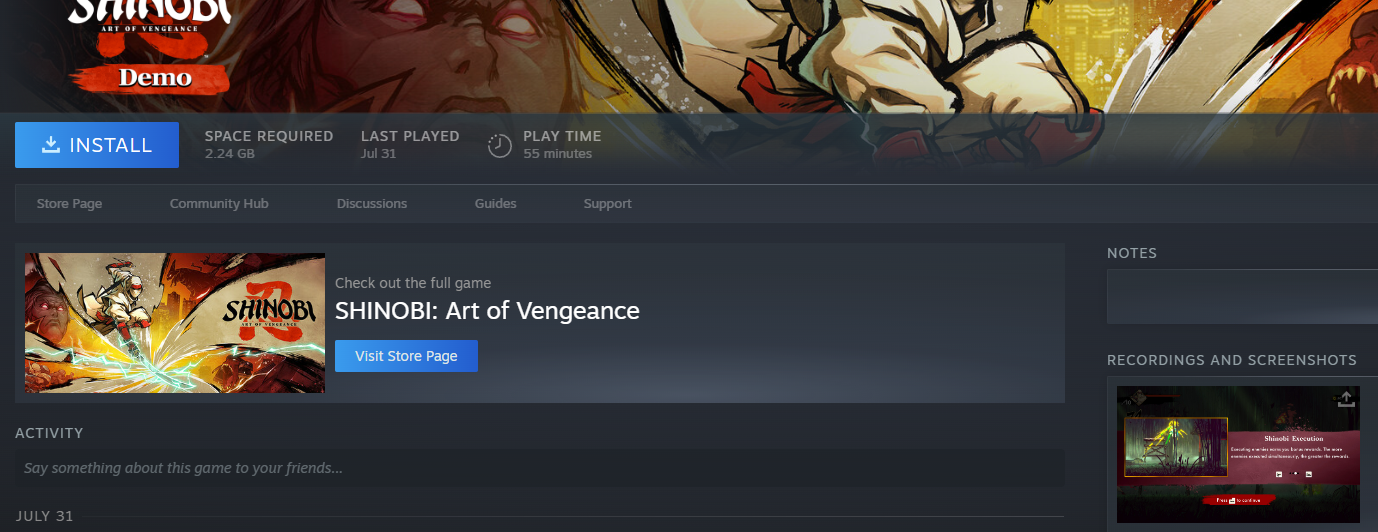This screenshot has height=532, width=1378.
Task: Open the Community Hub tab
Action: (x=219, y=203)
